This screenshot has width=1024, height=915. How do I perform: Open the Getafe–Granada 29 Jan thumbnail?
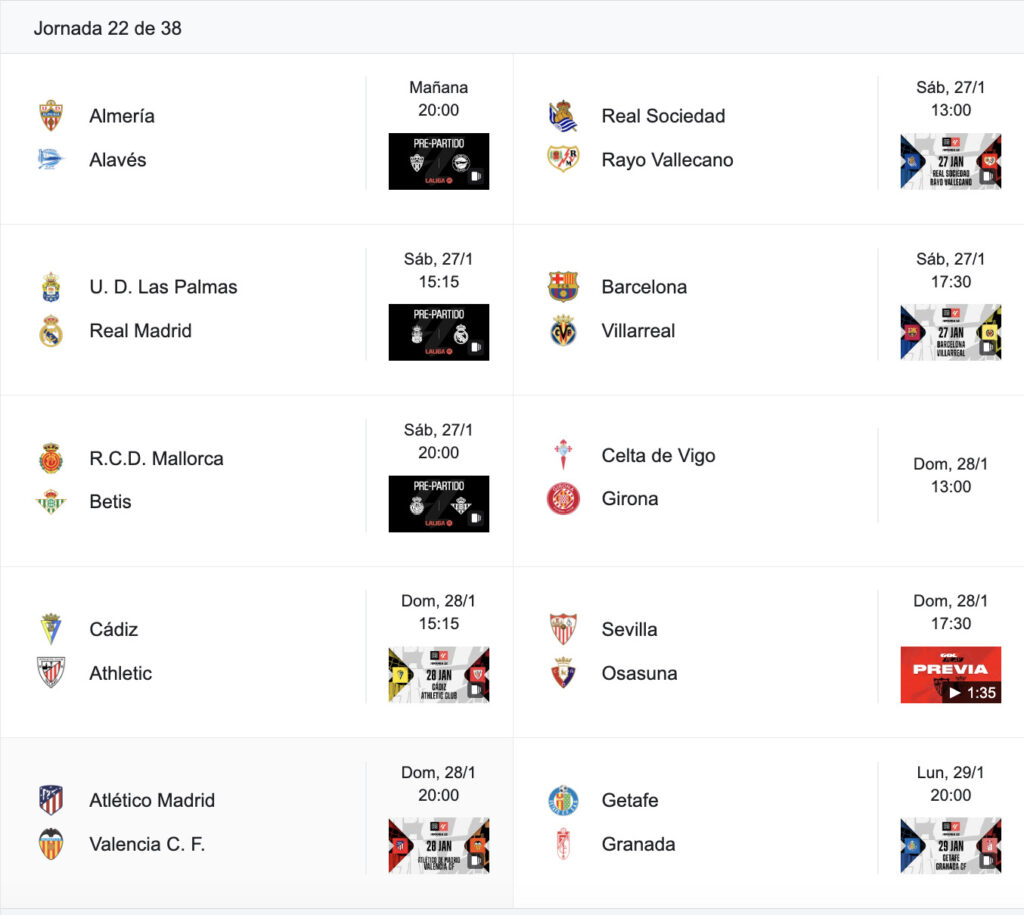pos(950,846)
